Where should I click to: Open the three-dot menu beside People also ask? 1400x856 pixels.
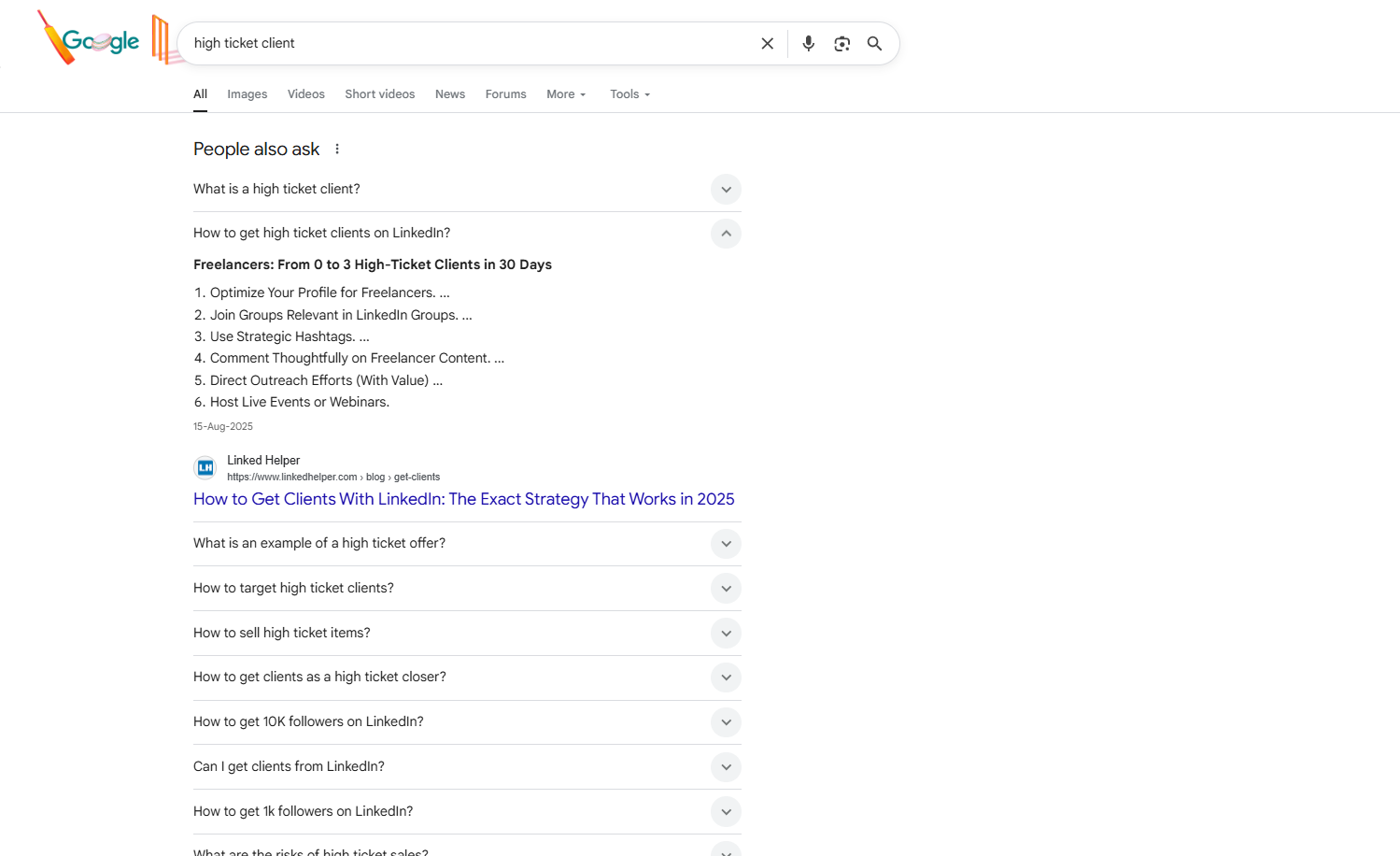[x=336, y=149]
